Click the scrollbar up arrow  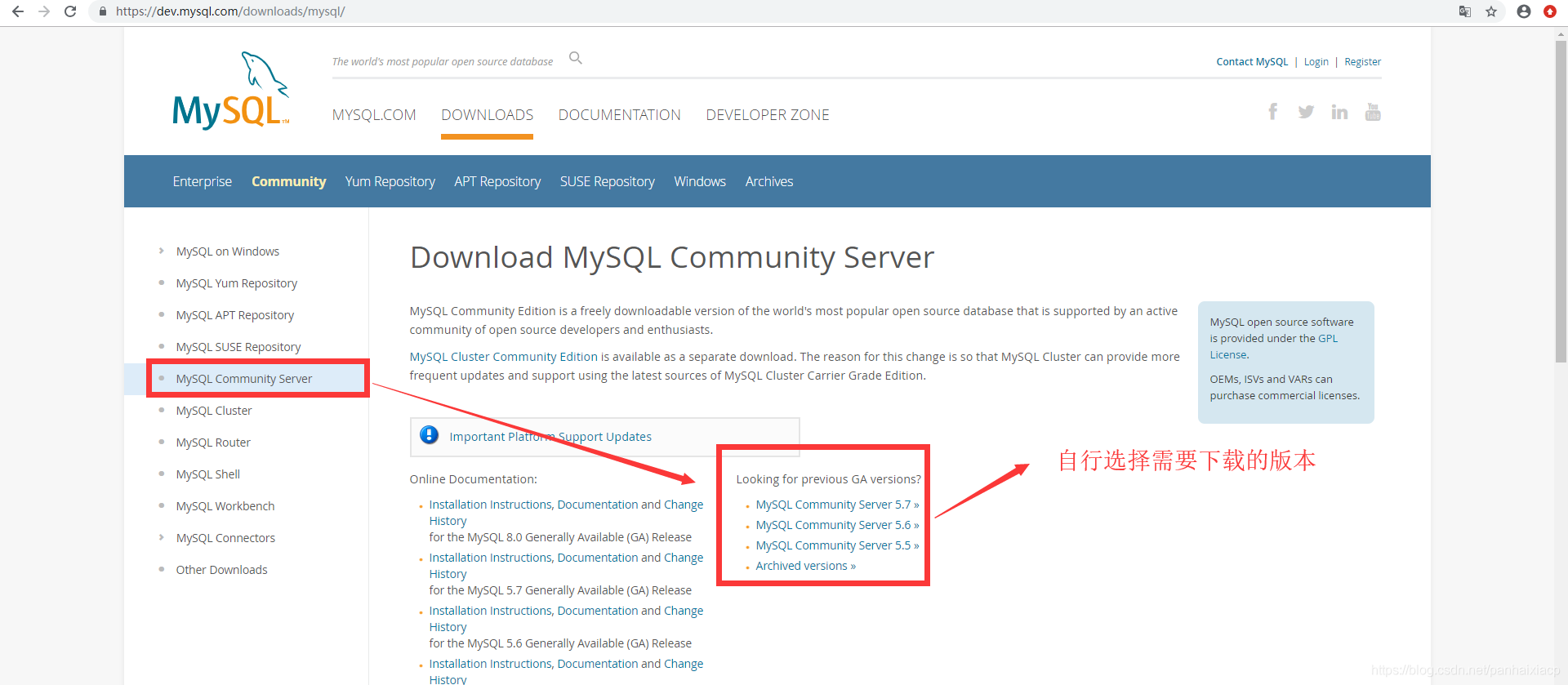pyautogui.click(x=1561, y=33)
